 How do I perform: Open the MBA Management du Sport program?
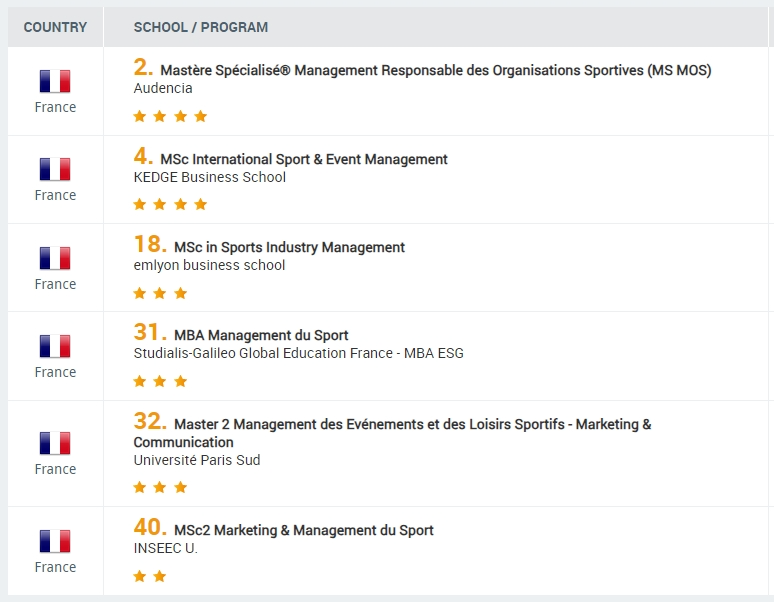point(261,335)
